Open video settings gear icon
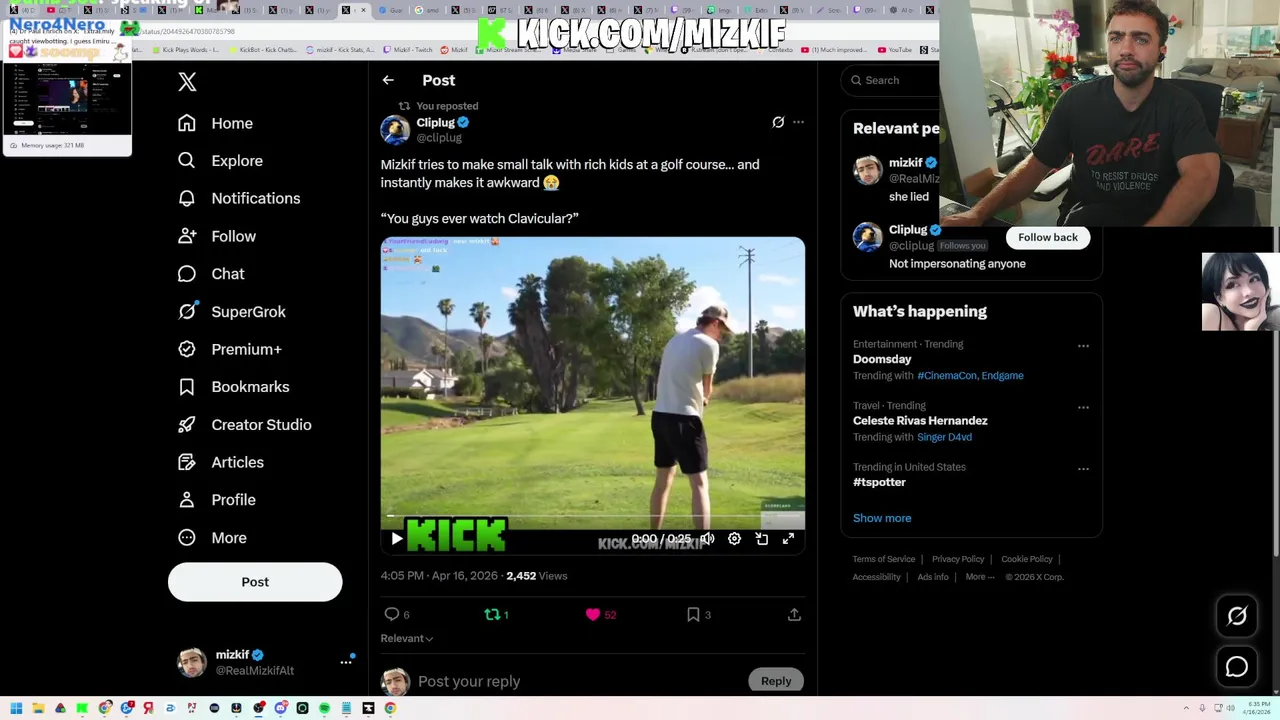Screen dimensions: 1280x720 pyautogui.click(x=734, y=539)
